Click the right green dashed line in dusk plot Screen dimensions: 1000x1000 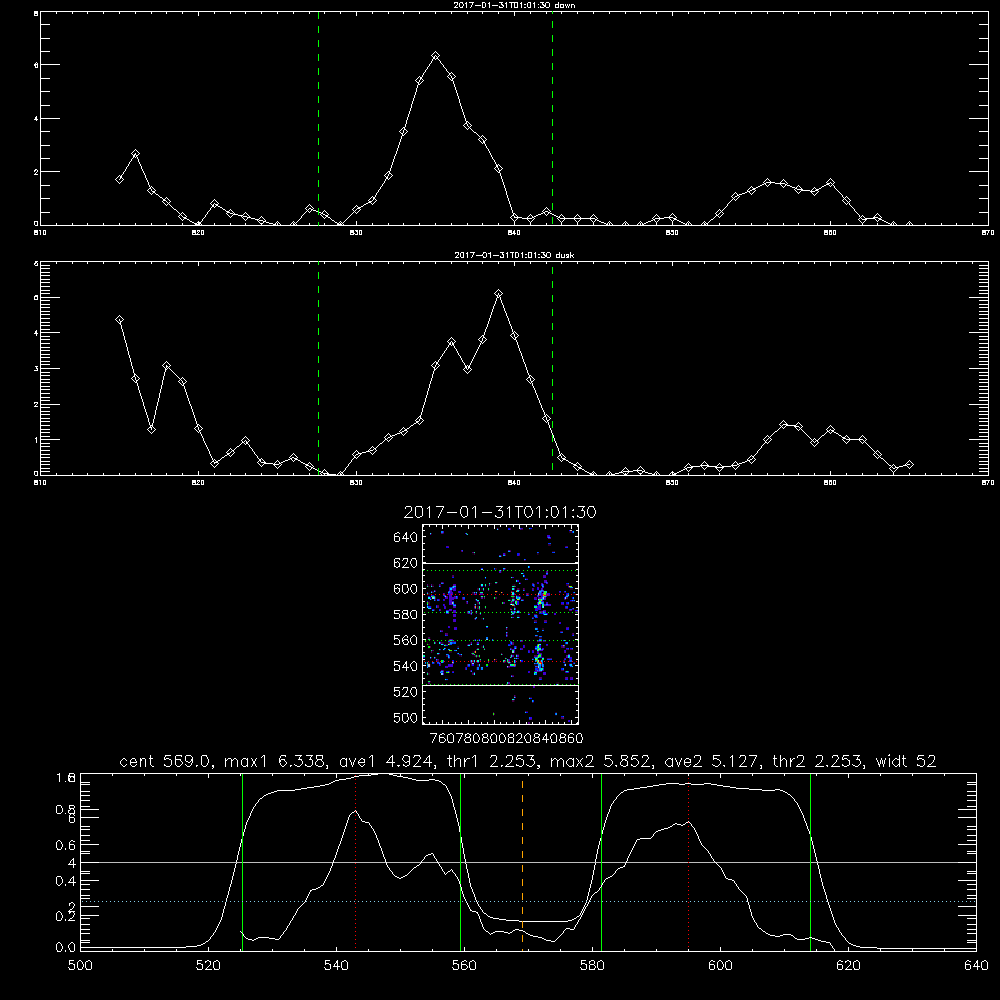click(x=552, y=369)
